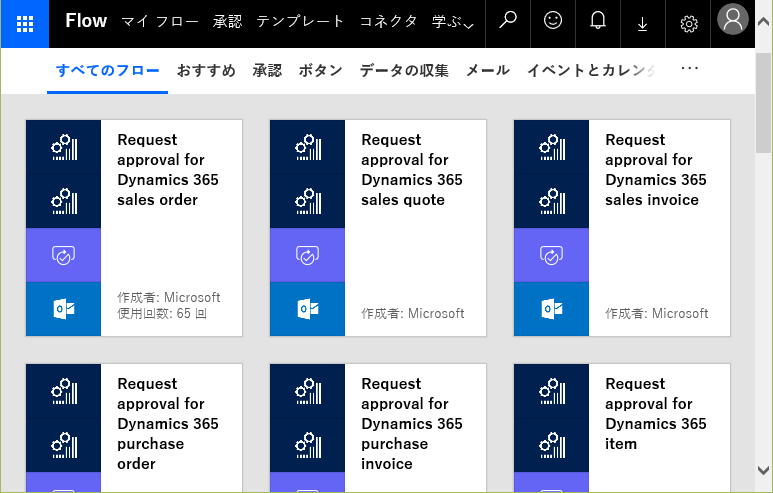Click Outlook icon on sales quote card

pyautogui.click(x=308, y=309)
